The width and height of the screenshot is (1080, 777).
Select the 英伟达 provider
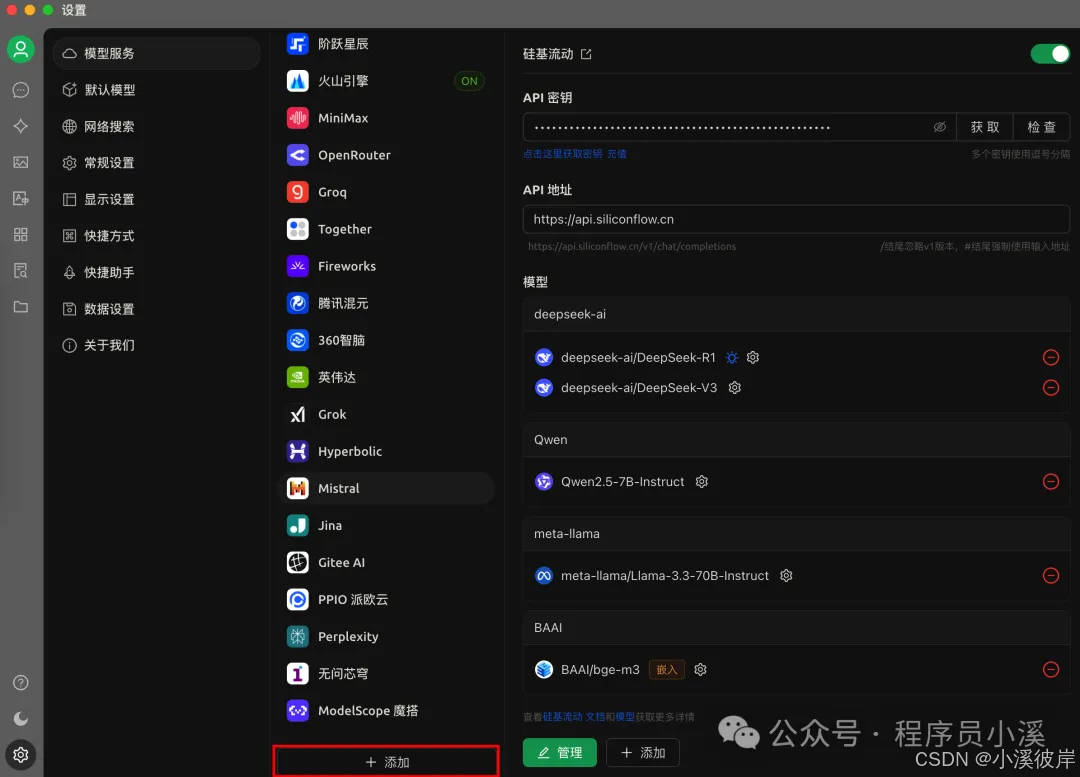pyautogui.click(x=386, y=377)
